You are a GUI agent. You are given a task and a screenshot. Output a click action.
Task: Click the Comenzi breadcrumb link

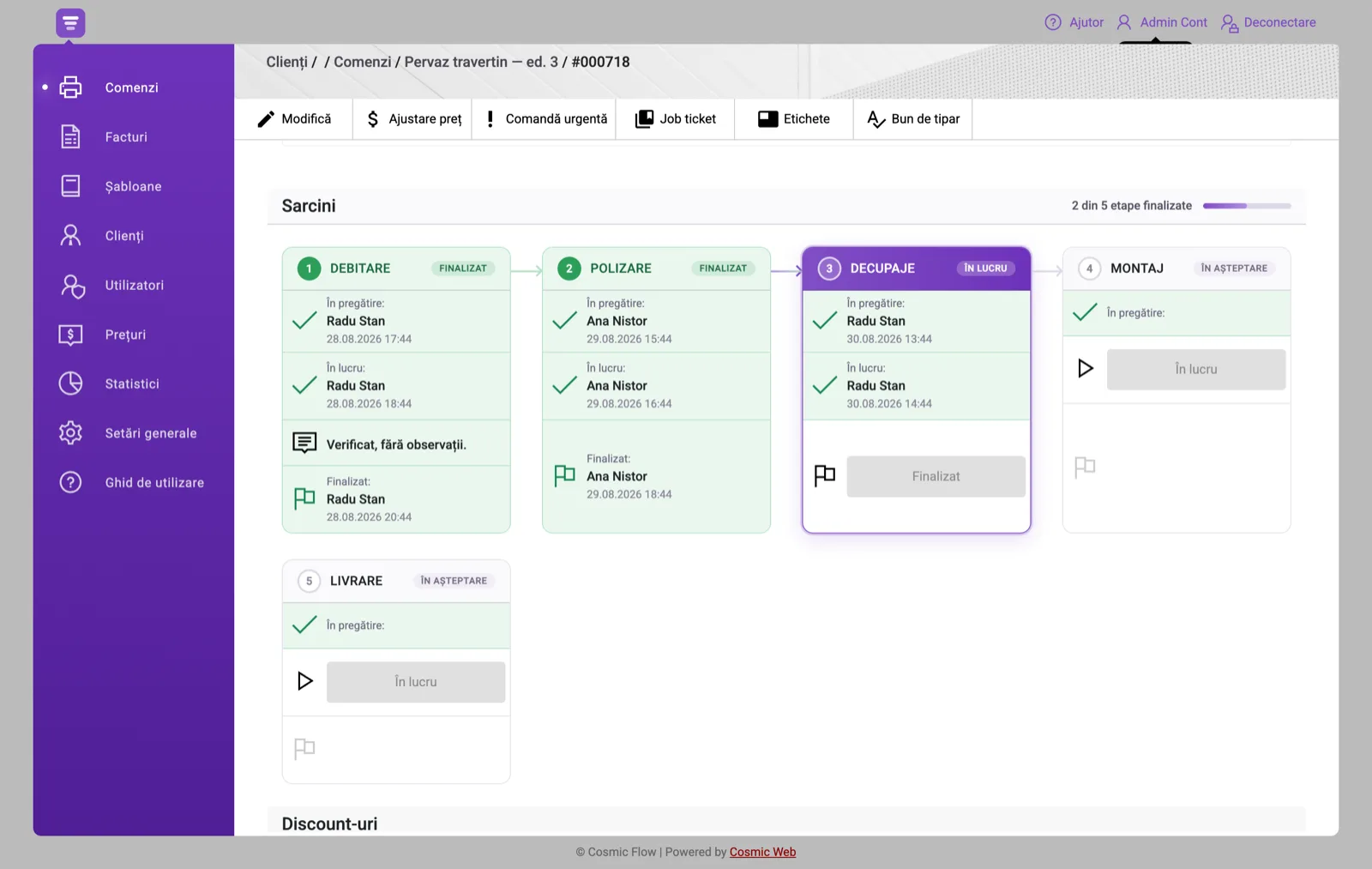click(362, 62)
